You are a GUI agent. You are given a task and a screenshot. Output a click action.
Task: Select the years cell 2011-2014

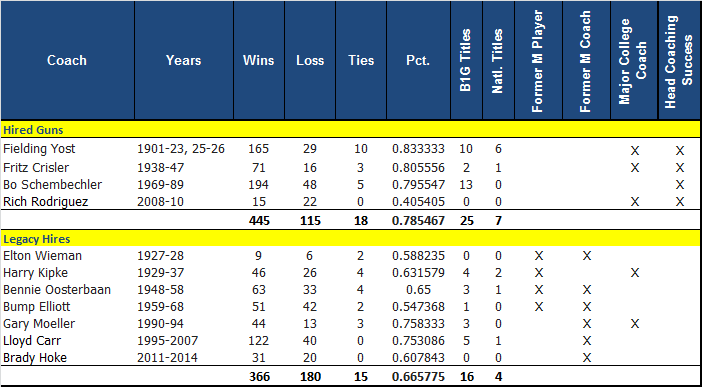pyautogui.click(x=167, y=358)
